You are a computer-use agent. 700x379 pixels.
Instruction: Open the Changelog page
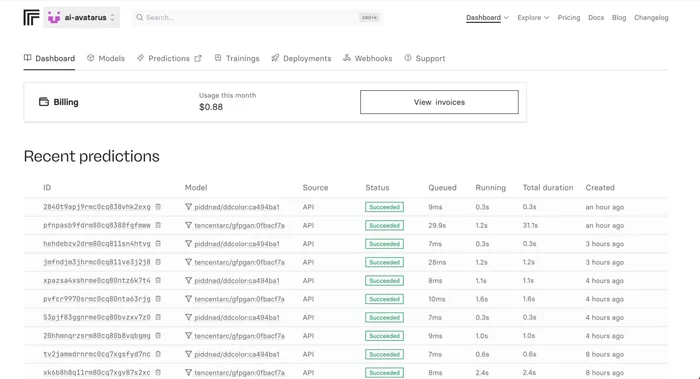click(651, 17)
